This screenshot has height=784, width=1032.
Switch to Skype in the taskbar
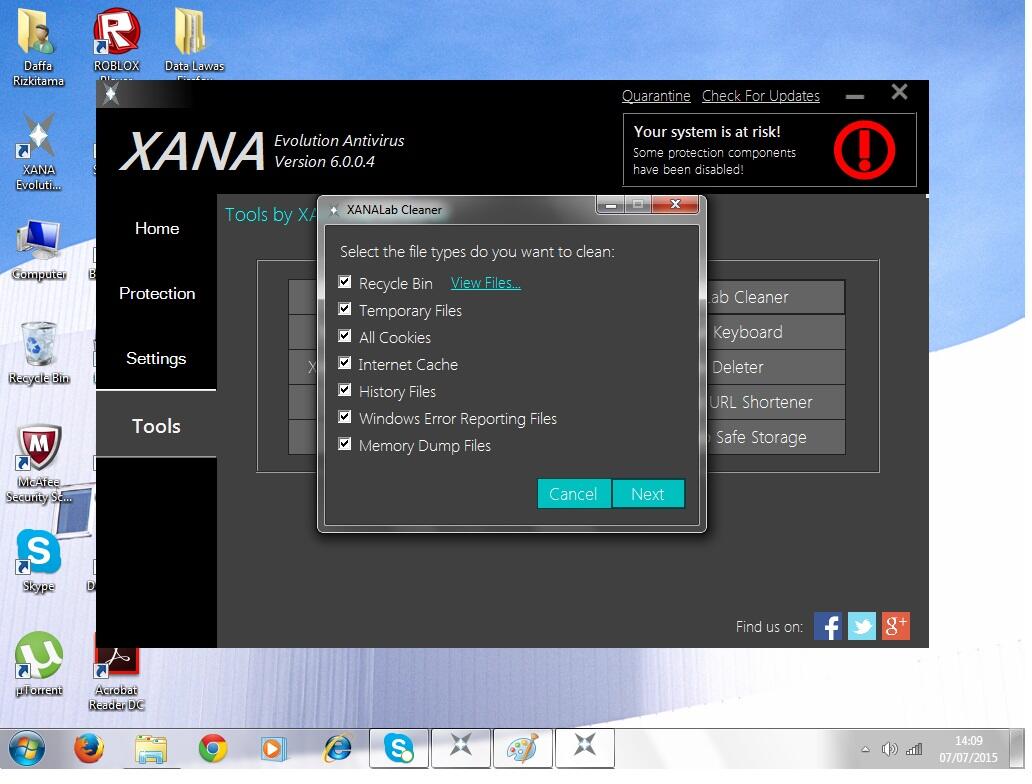(399, 748)
